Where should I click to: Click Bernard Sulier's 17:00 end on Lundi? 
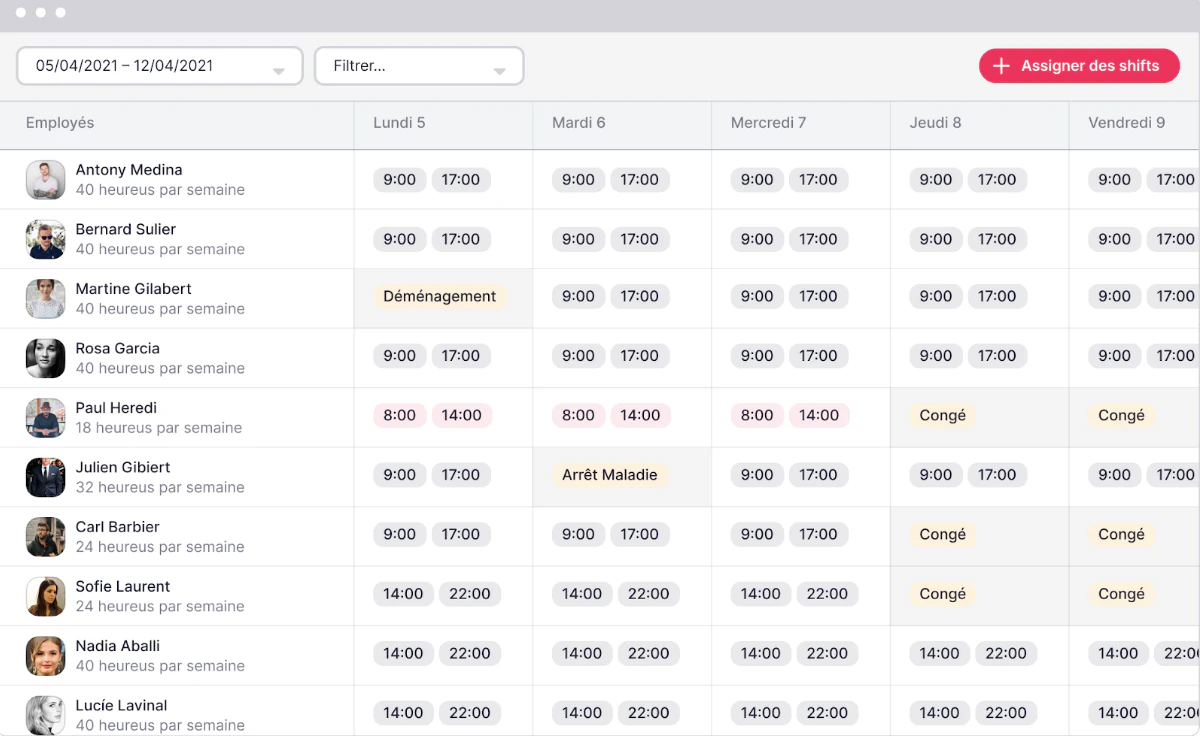[x=461, y=239]
